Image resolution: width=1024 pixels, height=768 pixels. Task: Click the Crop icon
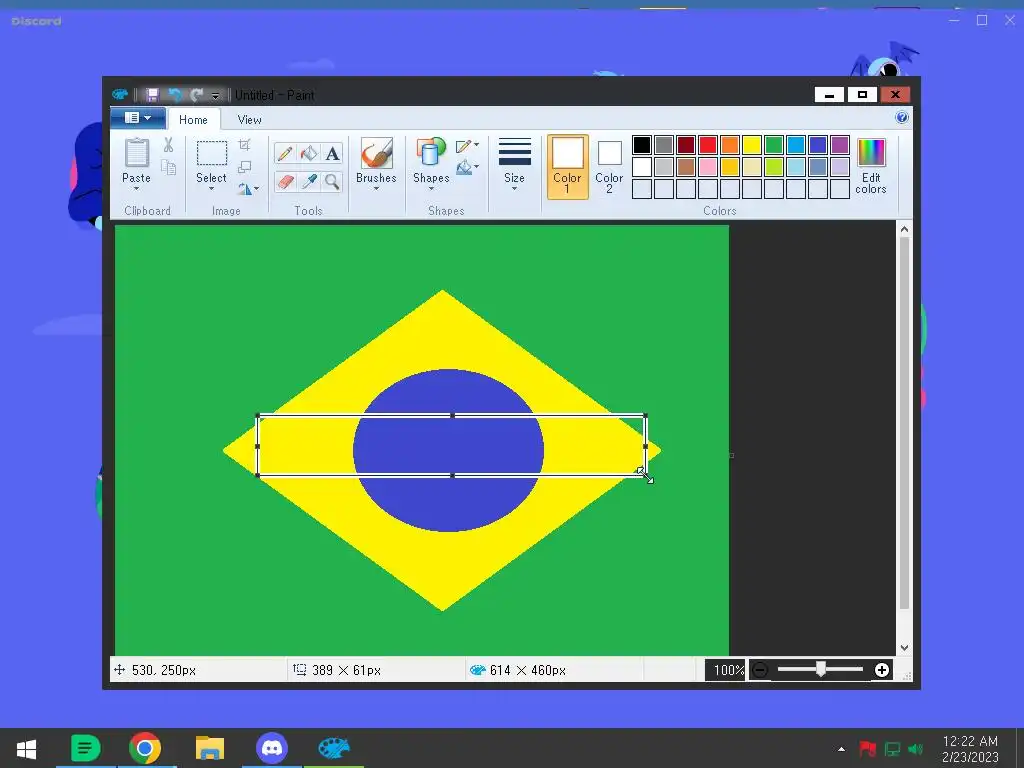click(245, 145)
